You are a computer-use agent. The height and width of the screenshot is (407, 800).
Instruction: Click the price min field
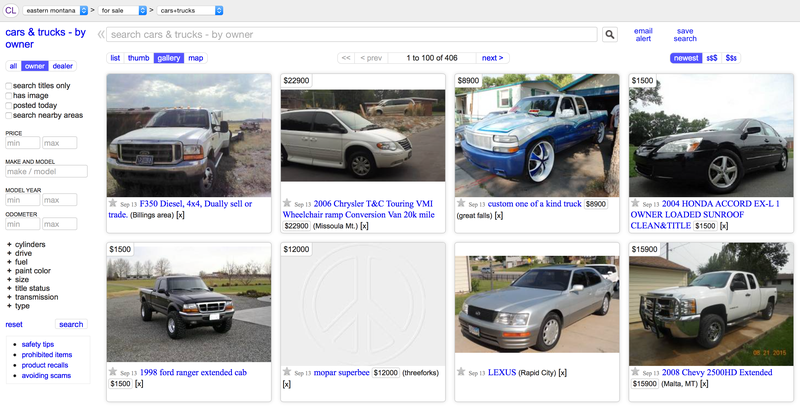coord(22,143)
